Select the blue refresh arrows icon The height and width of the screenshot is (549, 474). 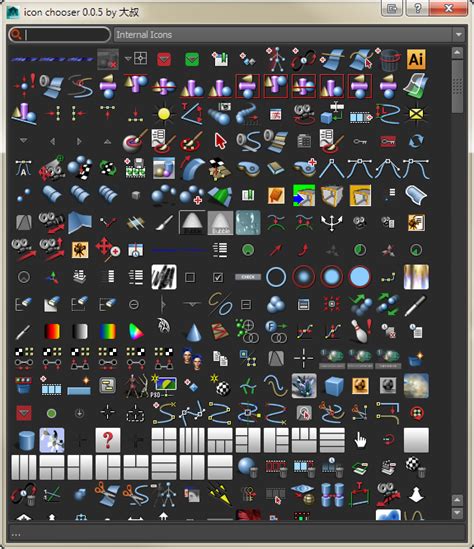coord(416,141)
